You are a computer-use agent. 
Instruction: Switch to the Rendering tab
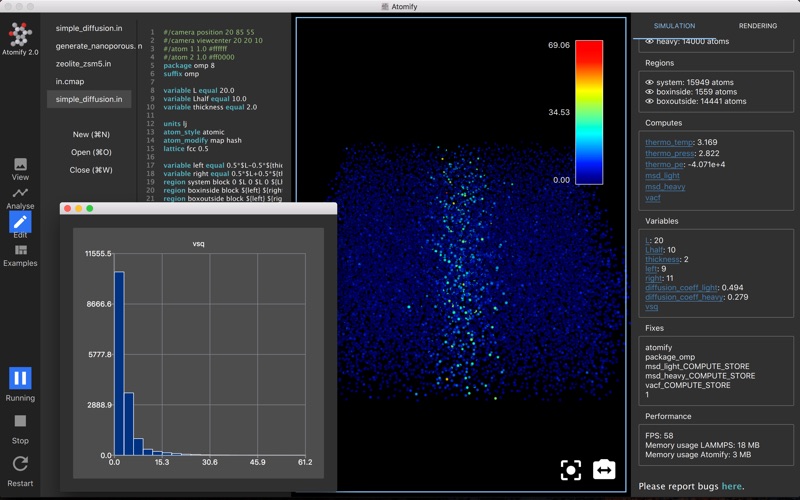tap(757, 26)
